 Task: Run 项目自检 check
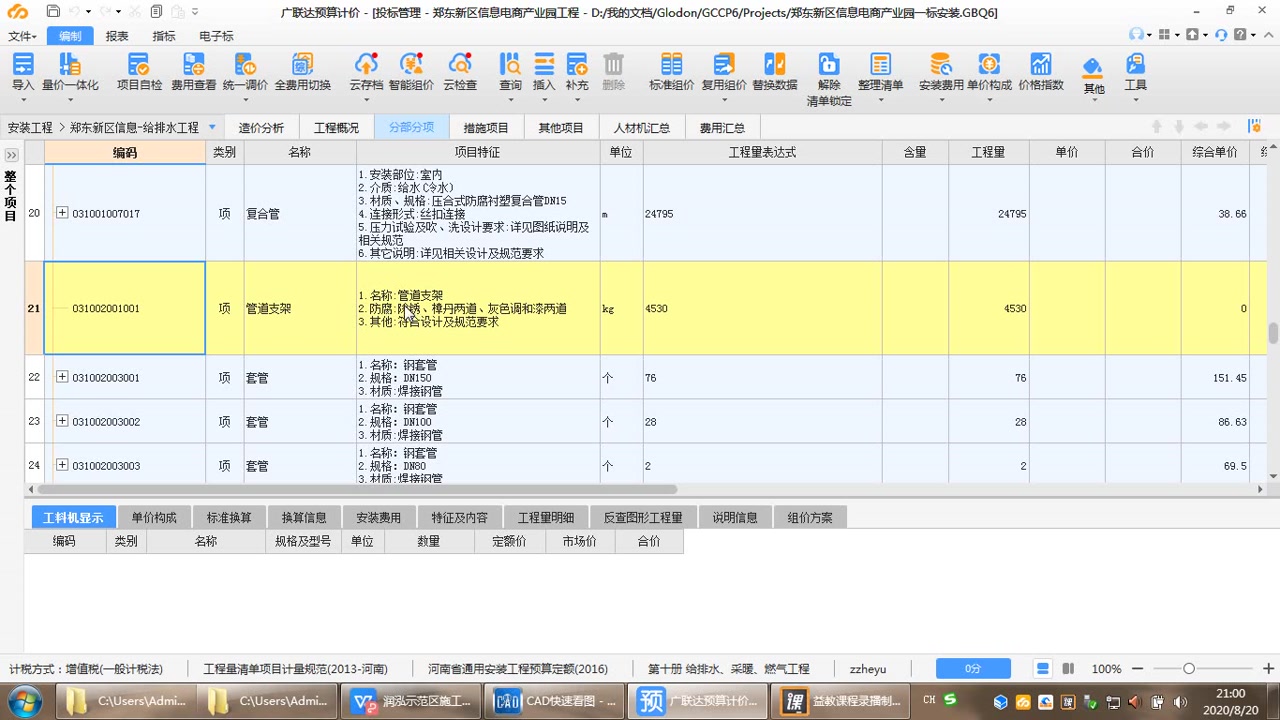(x=139, y=73)
